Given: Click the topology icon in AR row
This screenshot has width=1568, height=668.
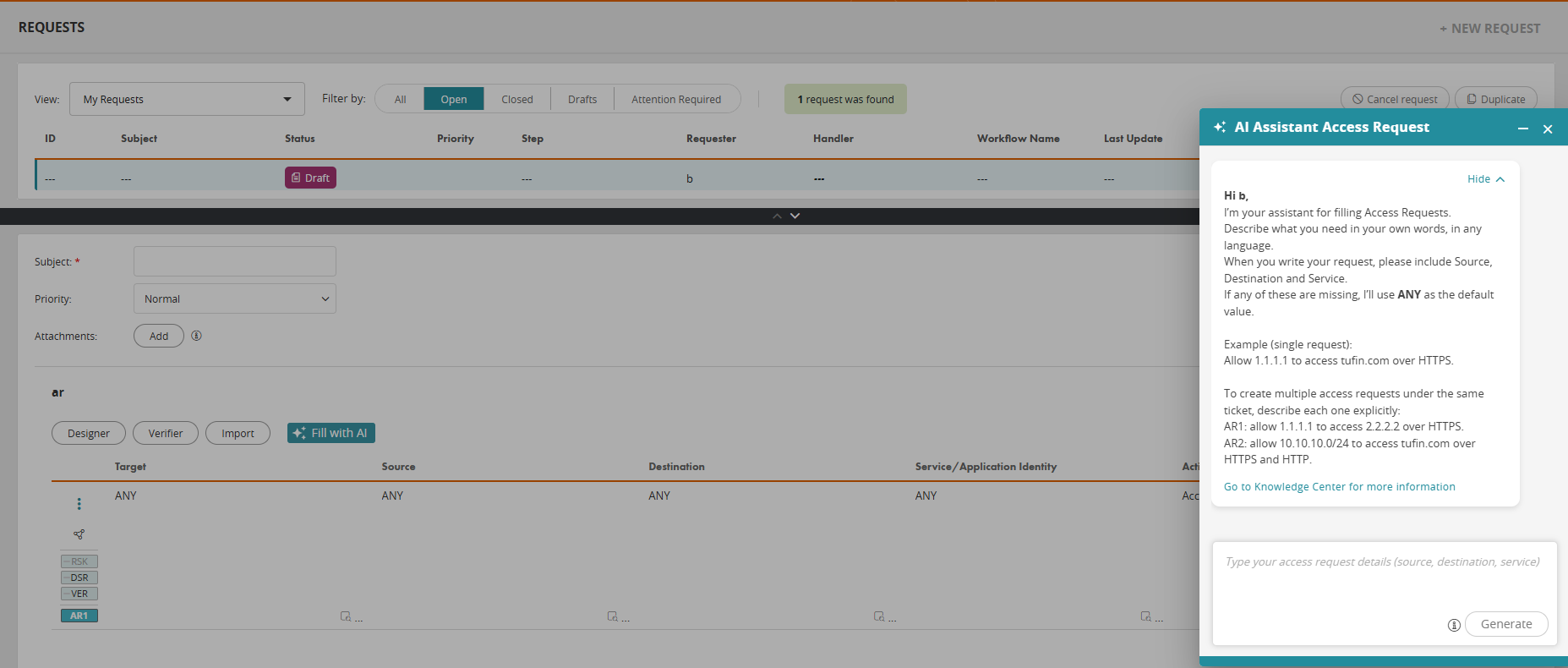Looking at the screenshot, I should (x=79, y=534).
